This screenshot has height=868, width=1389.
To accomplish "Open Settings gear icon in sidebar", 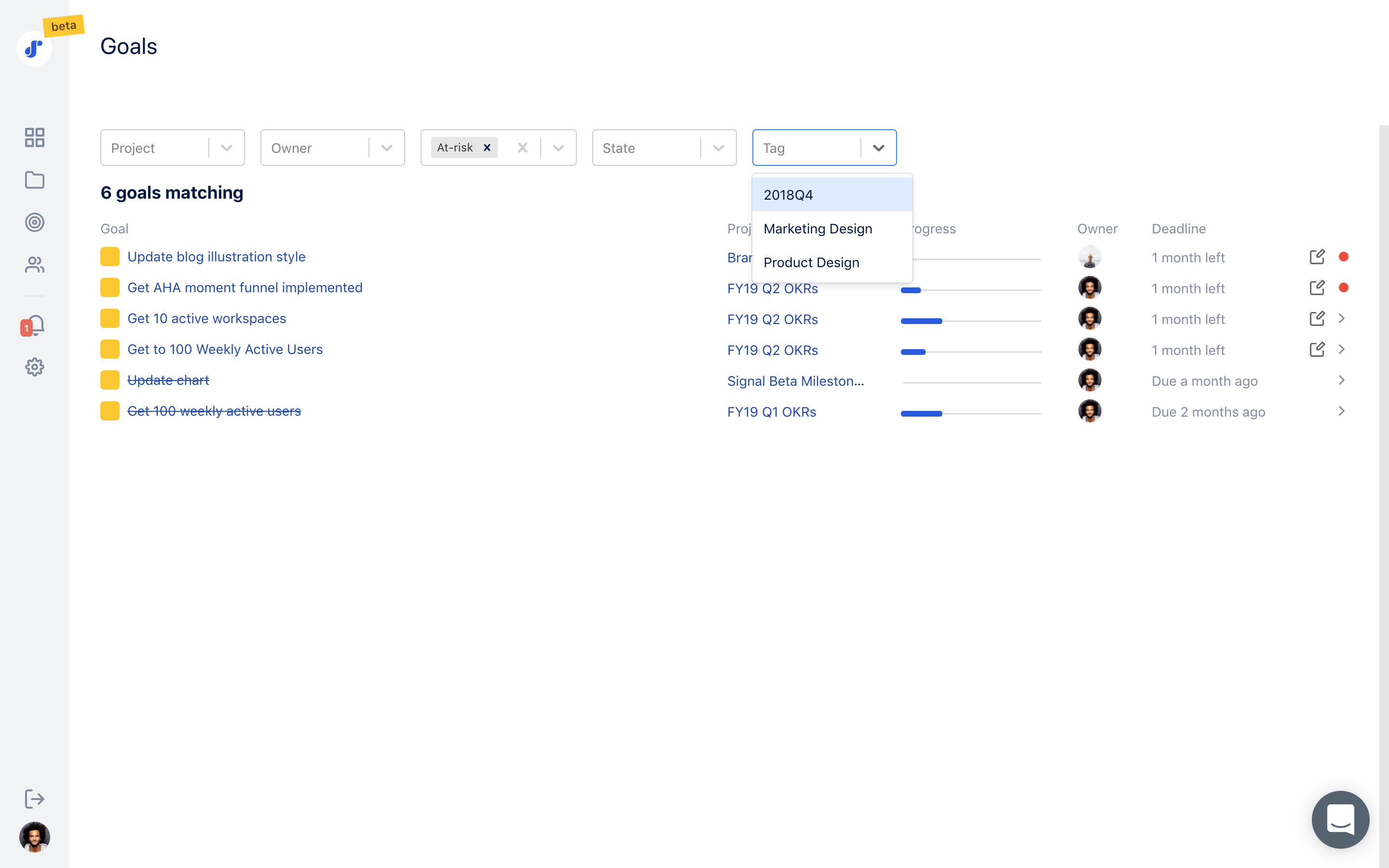I will [x=35, y=367].
